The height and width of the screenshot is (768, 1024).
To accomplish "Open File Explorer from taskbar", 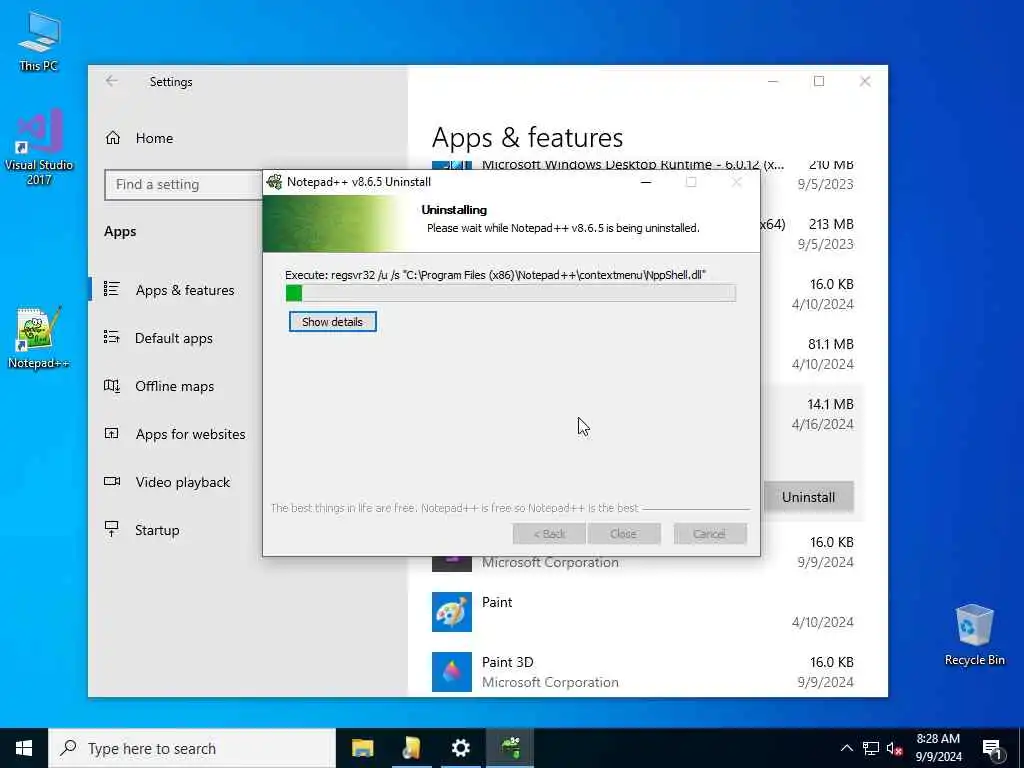I will click(x=362, y=748).
